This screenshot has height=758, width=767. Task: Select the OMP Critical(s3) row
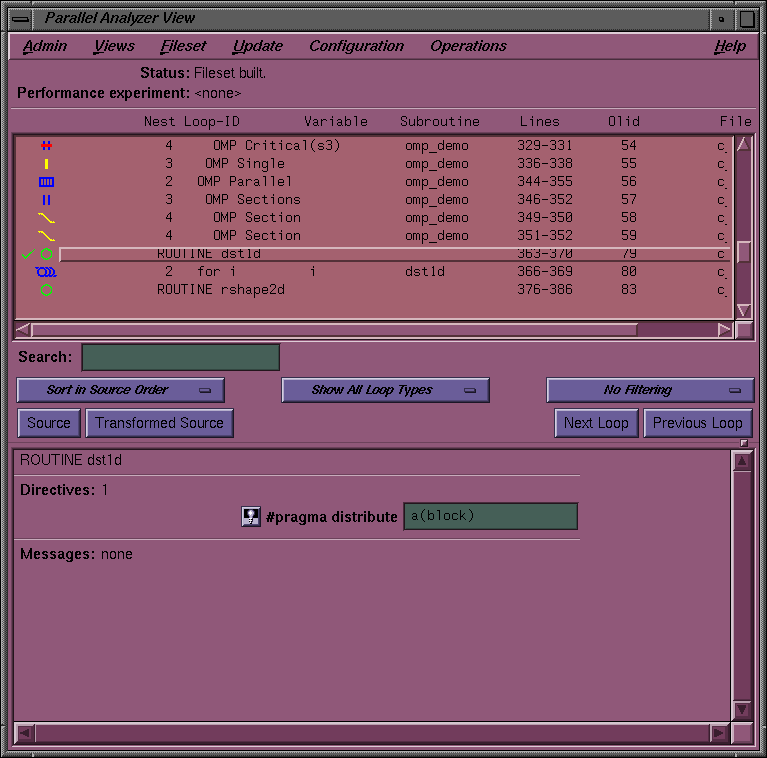tap(374, 146)
